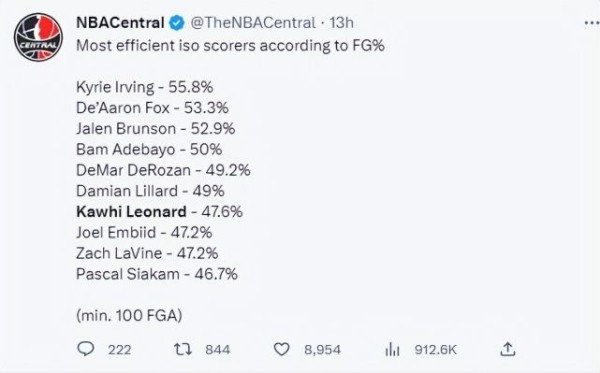Visit the @TheNBACentral handle link
Screen dimensions: 600x373
253,23
